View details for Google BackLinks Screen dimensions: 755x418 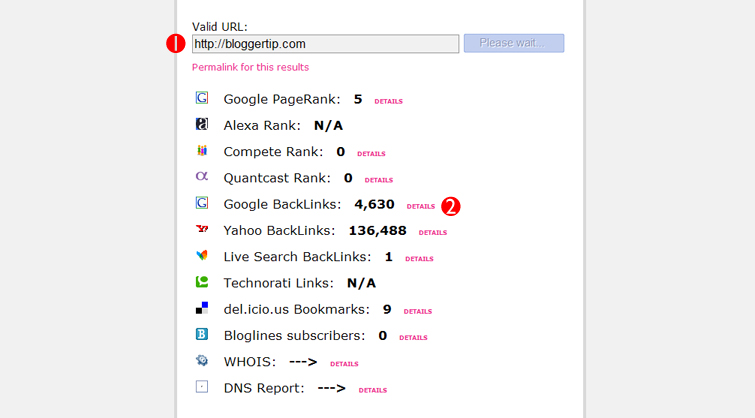point(421,207)
